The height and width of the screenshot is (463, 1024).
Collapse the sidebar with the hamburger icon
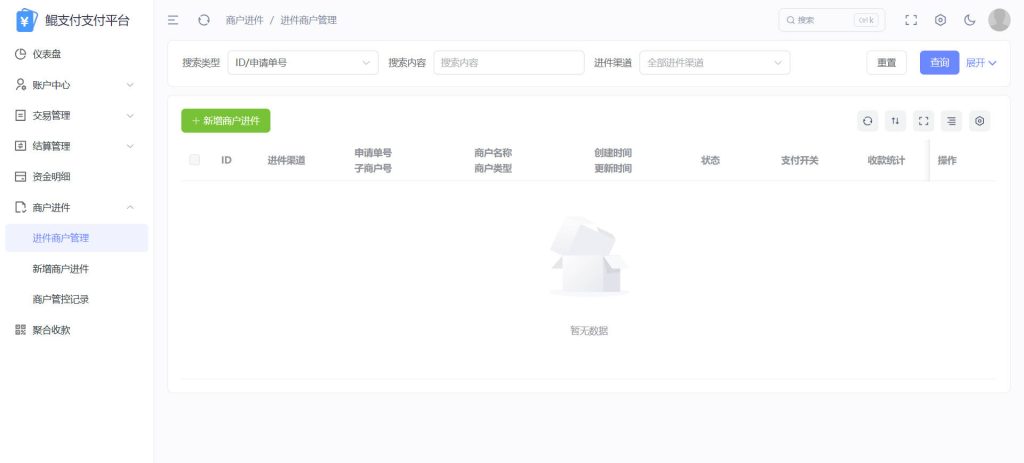(x=173, y=20)
